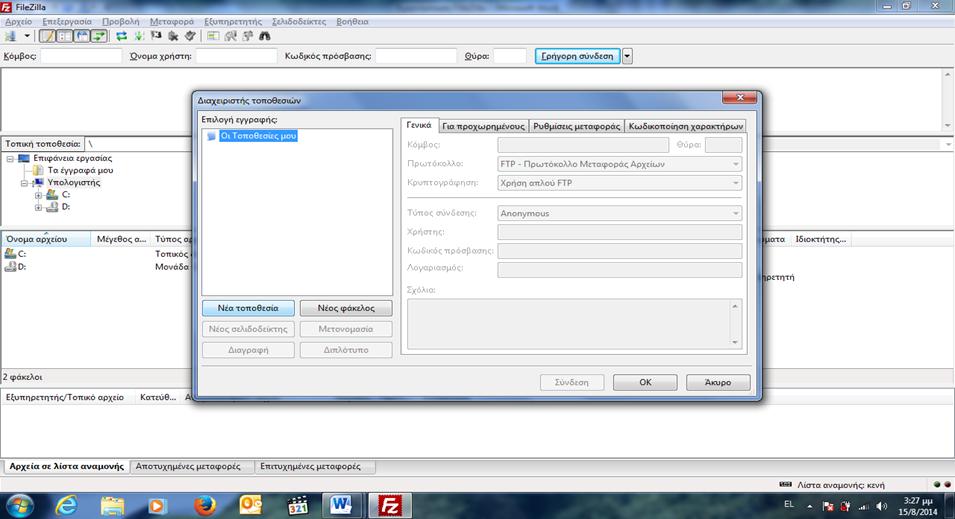Click the synchronized browsing toolbar icon
This screenshot has height=519, width=955.
tap(247, 37)
